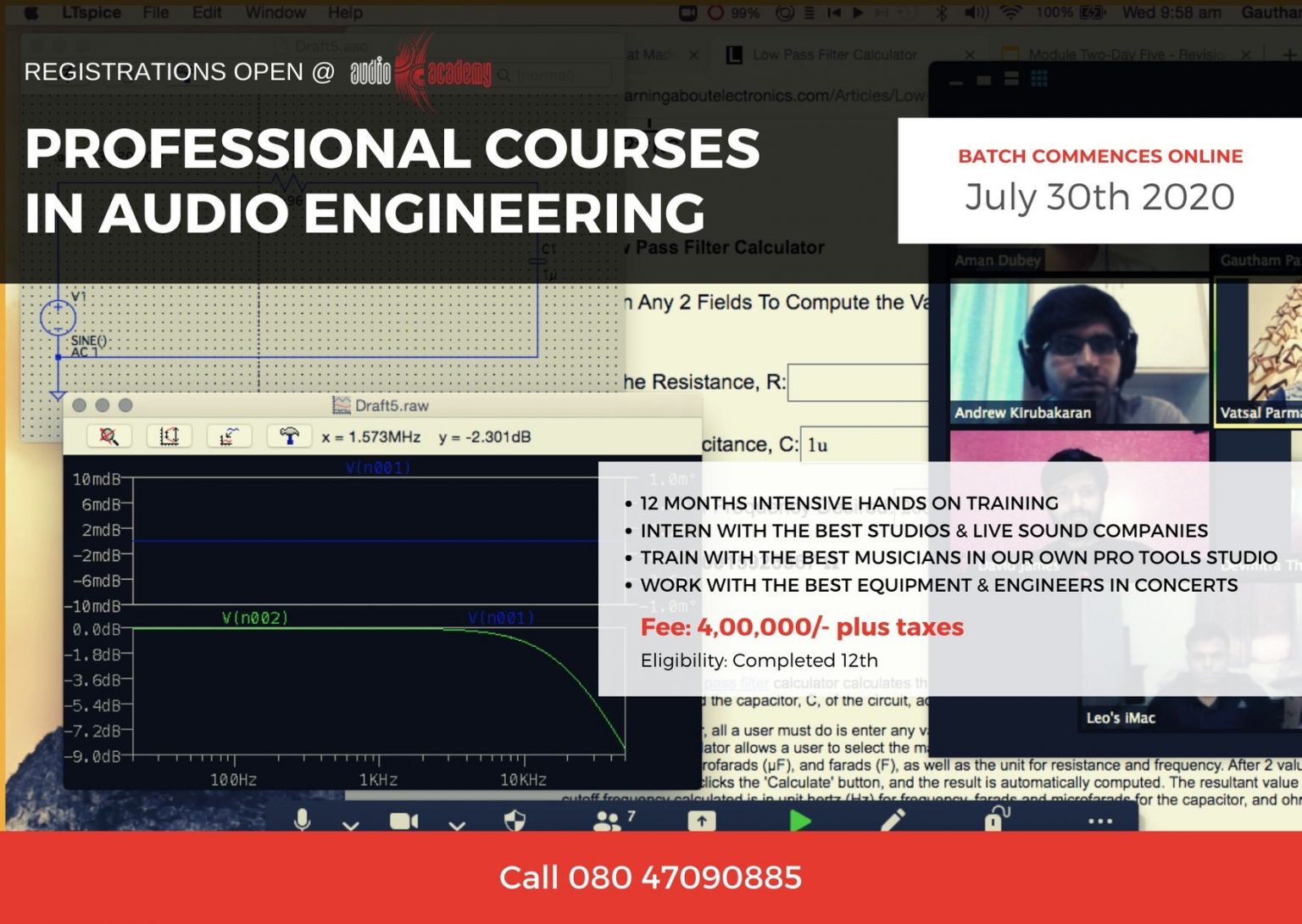The height and width of the screenshot is (924, 1302).
Task: Minimize the Zoom video panel
Action: pyautogui.click(x=956, y=82)
